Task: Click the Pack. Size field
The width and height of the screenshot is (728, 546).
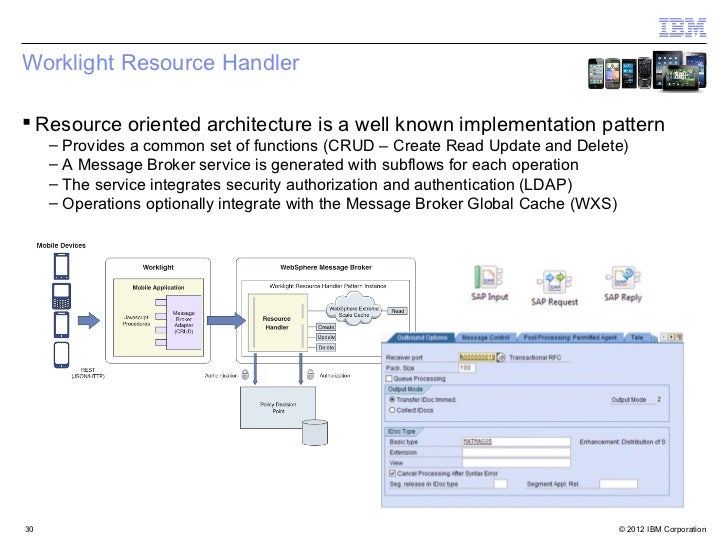Action: coord(467,368)
